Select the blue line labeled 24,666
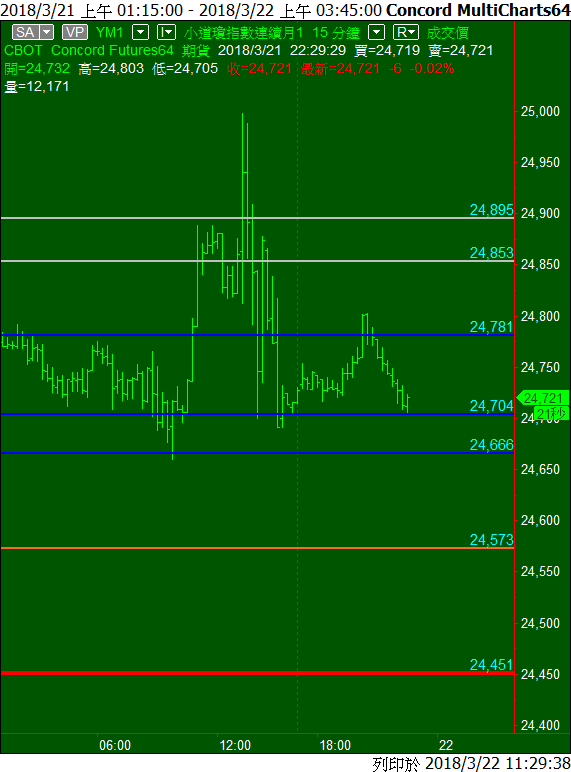 coord(257,453)
